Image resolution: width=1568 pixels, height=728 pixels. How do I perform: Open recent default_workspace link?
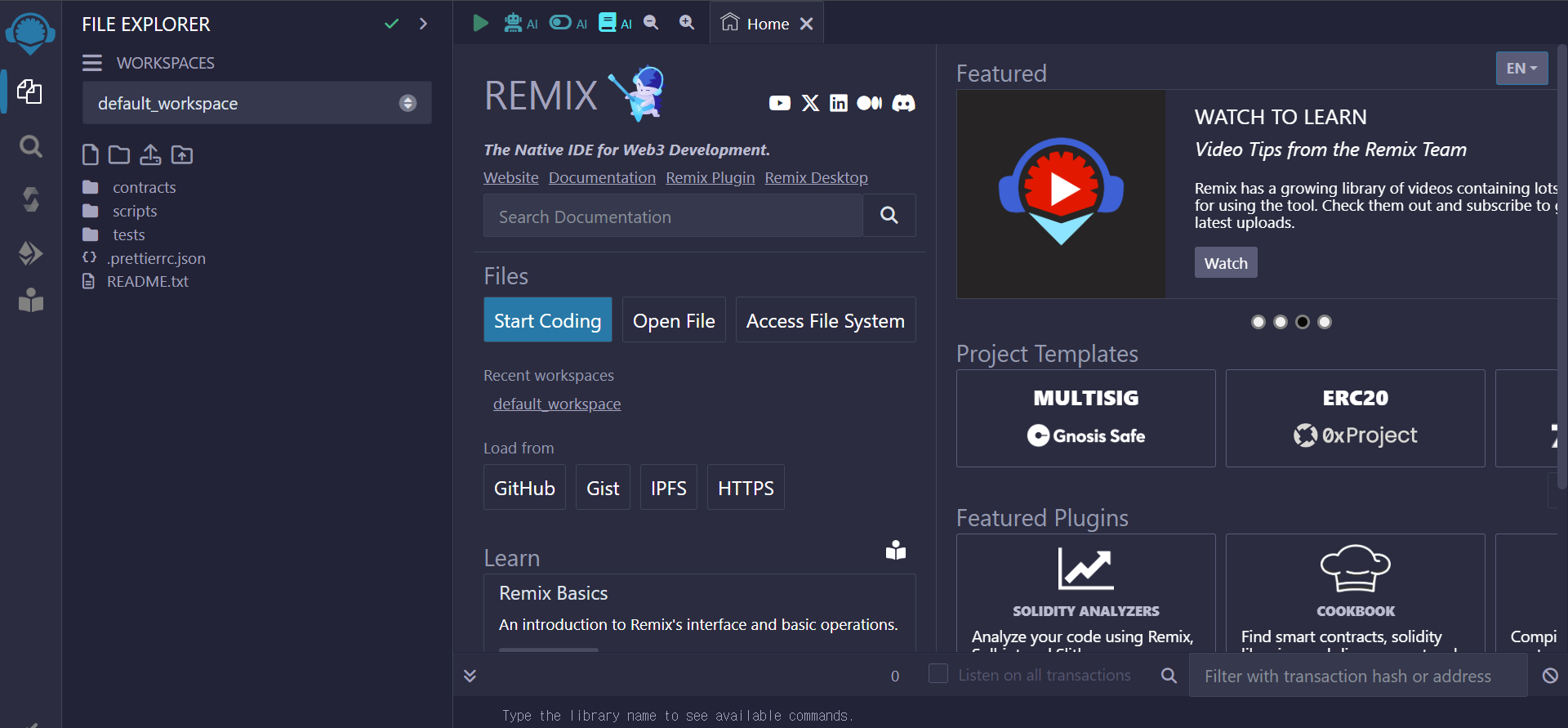coord(557,404)
